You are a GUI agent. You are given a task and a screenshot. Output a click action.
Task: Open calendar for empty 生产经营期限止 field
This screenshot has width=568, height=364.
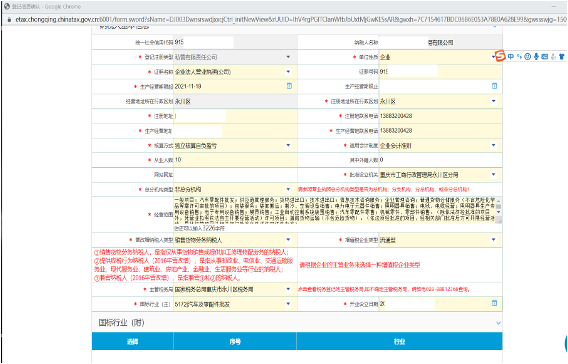pyautogui.click(x=494, y=86)
